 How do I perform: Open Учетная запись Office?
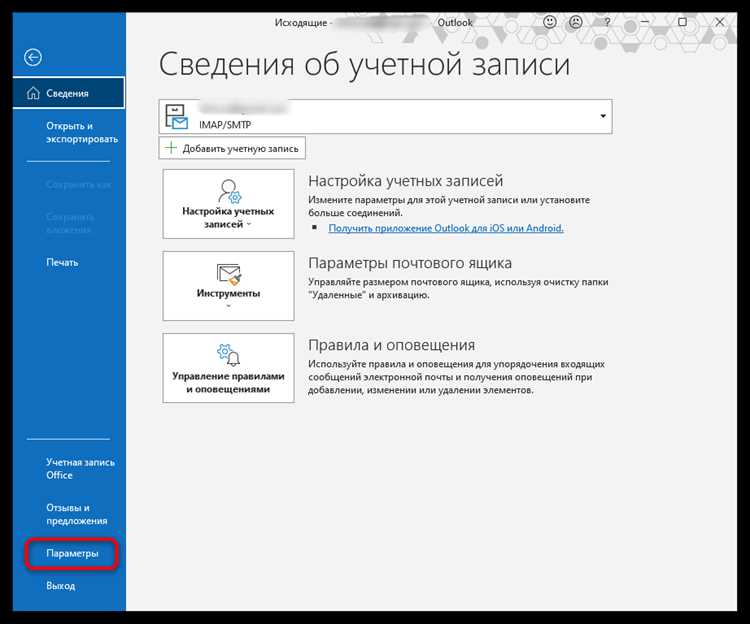tap(80, 469)
